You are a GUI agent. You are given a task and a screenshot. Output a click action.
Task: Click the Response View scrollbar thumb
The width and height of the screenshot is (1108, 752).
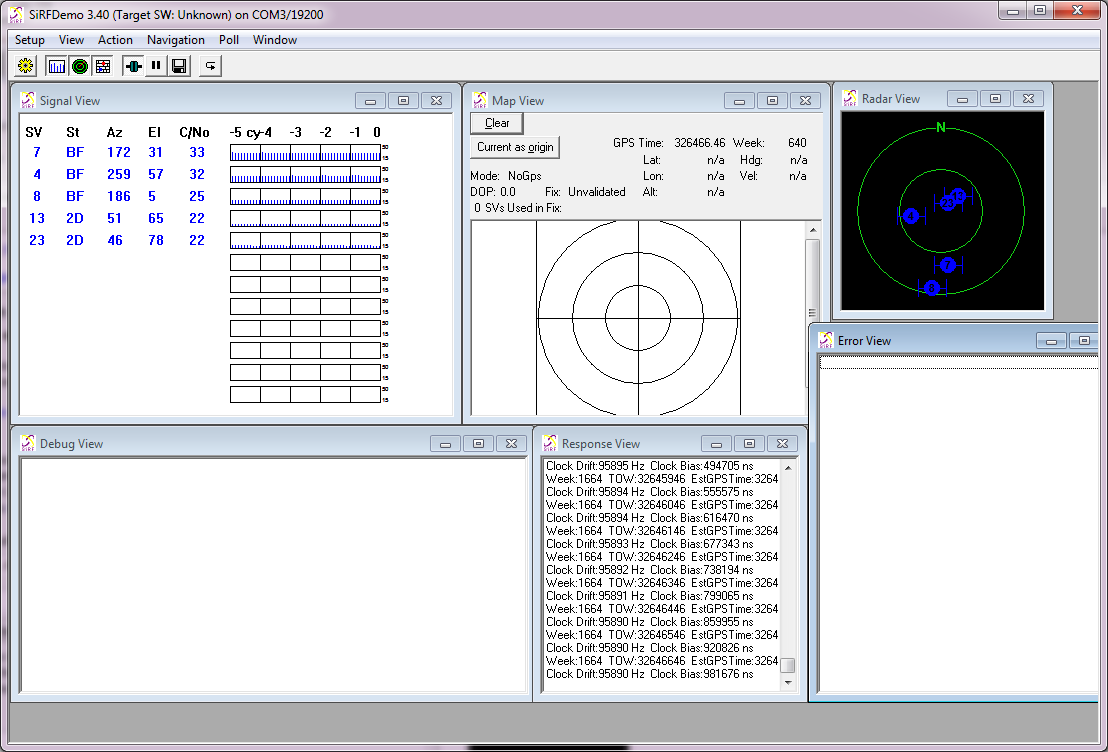pos(788,666)
